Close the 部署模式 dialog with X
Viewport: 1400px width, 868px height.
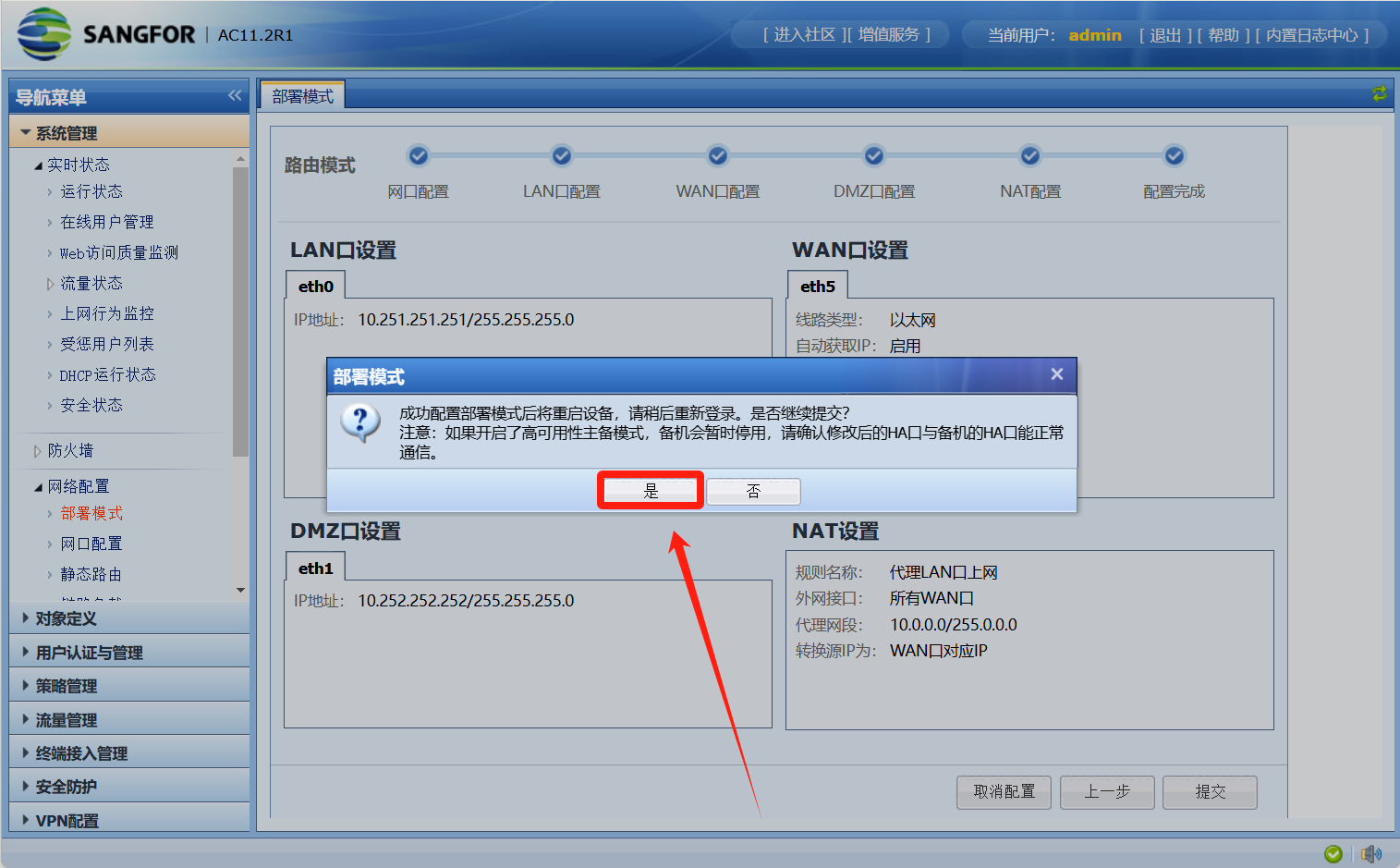[1056, 374]
